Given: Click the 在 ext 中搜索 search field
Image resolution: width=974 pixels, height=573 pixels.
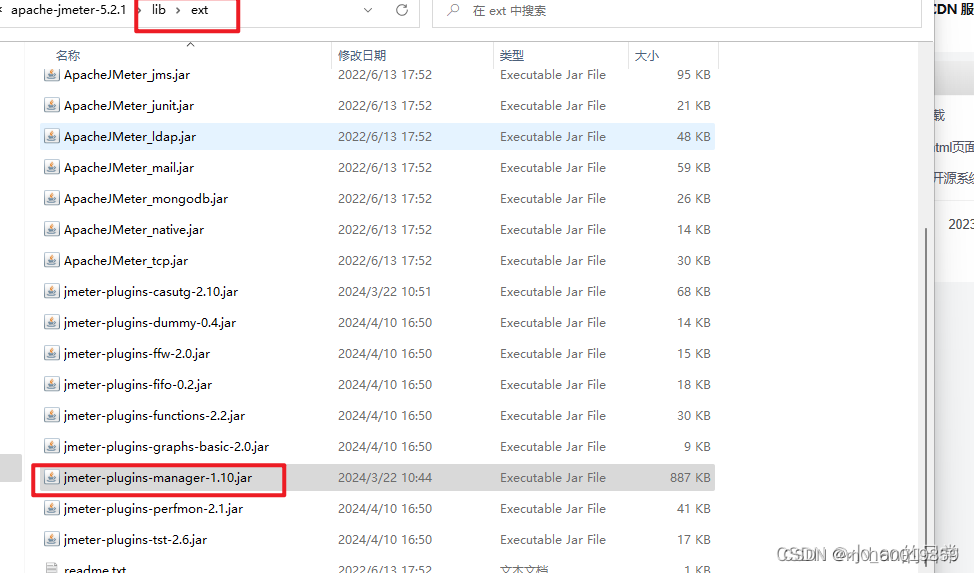Looking at the screenshot, I should [676, 11].
